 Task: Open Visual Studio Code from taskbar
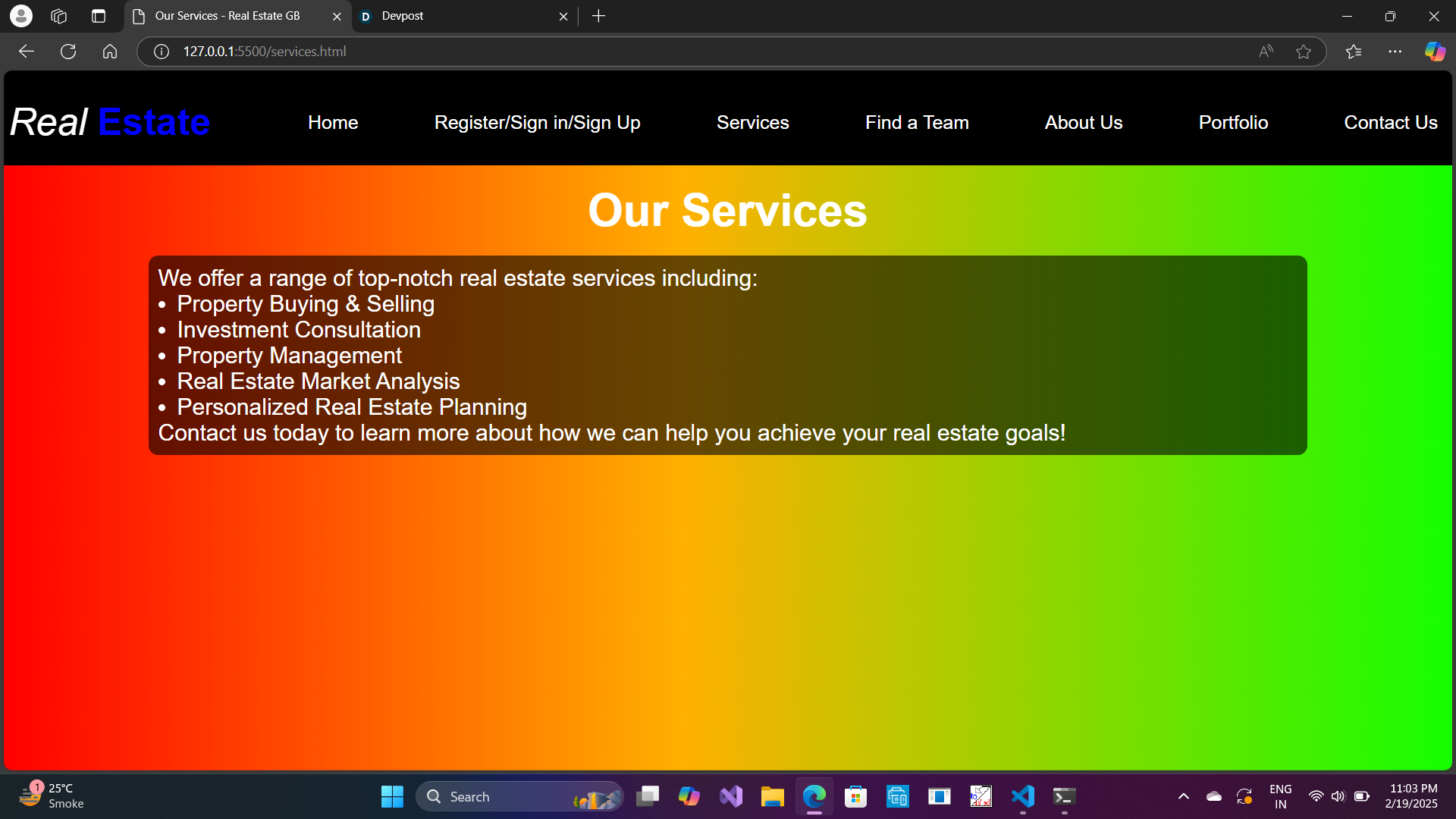(1022, 796)
